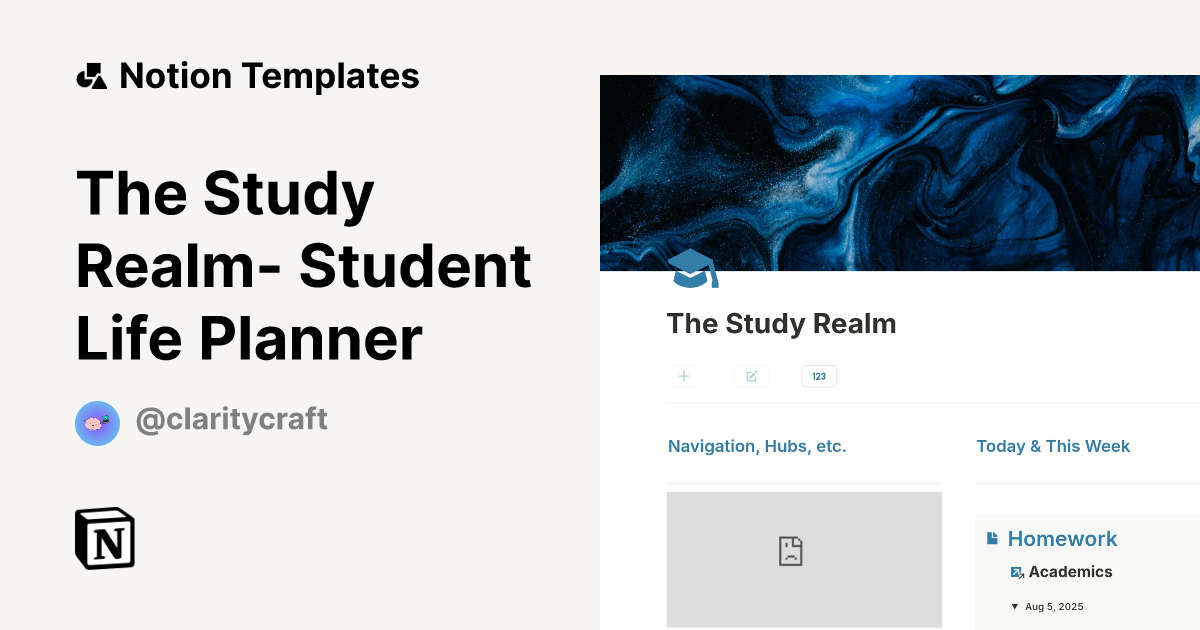Open the edit/compose pencil icon

[751, 376]
